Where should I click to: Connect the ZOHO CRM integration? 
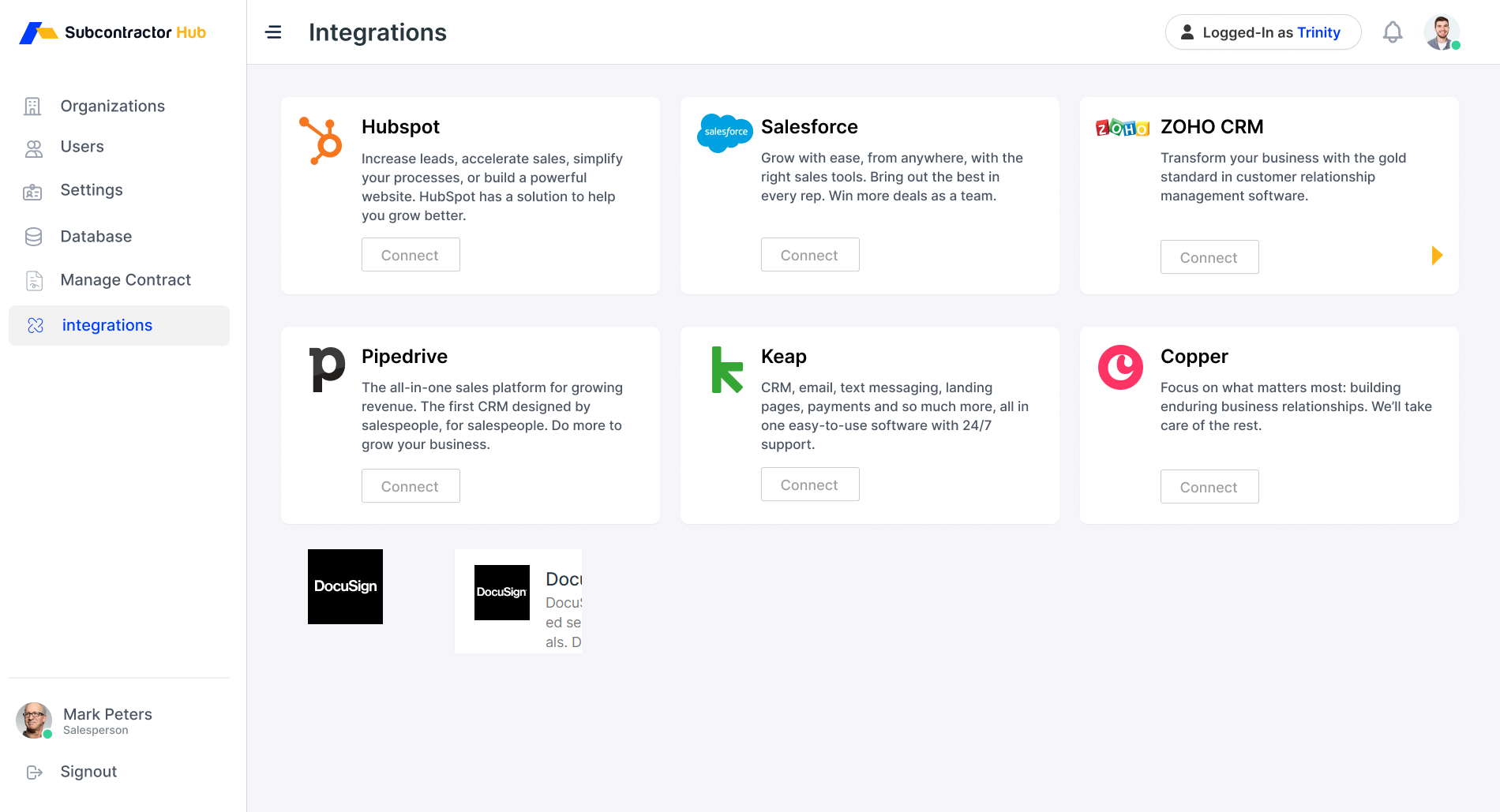1209,257
